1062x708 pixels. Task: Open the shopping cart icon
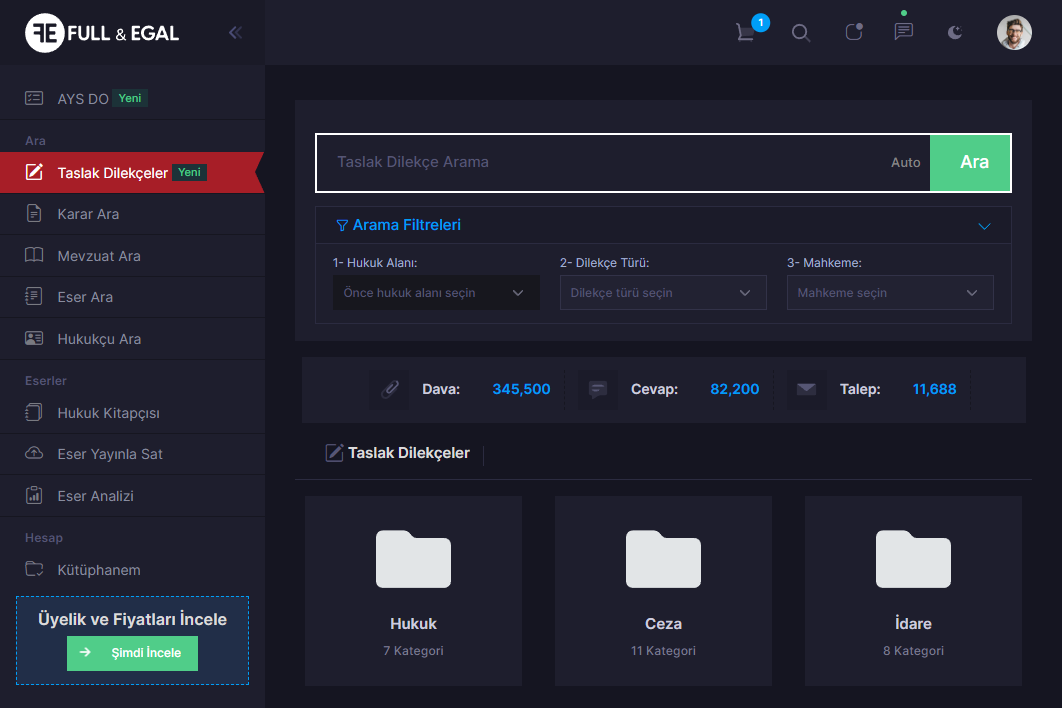pos(746,32)
